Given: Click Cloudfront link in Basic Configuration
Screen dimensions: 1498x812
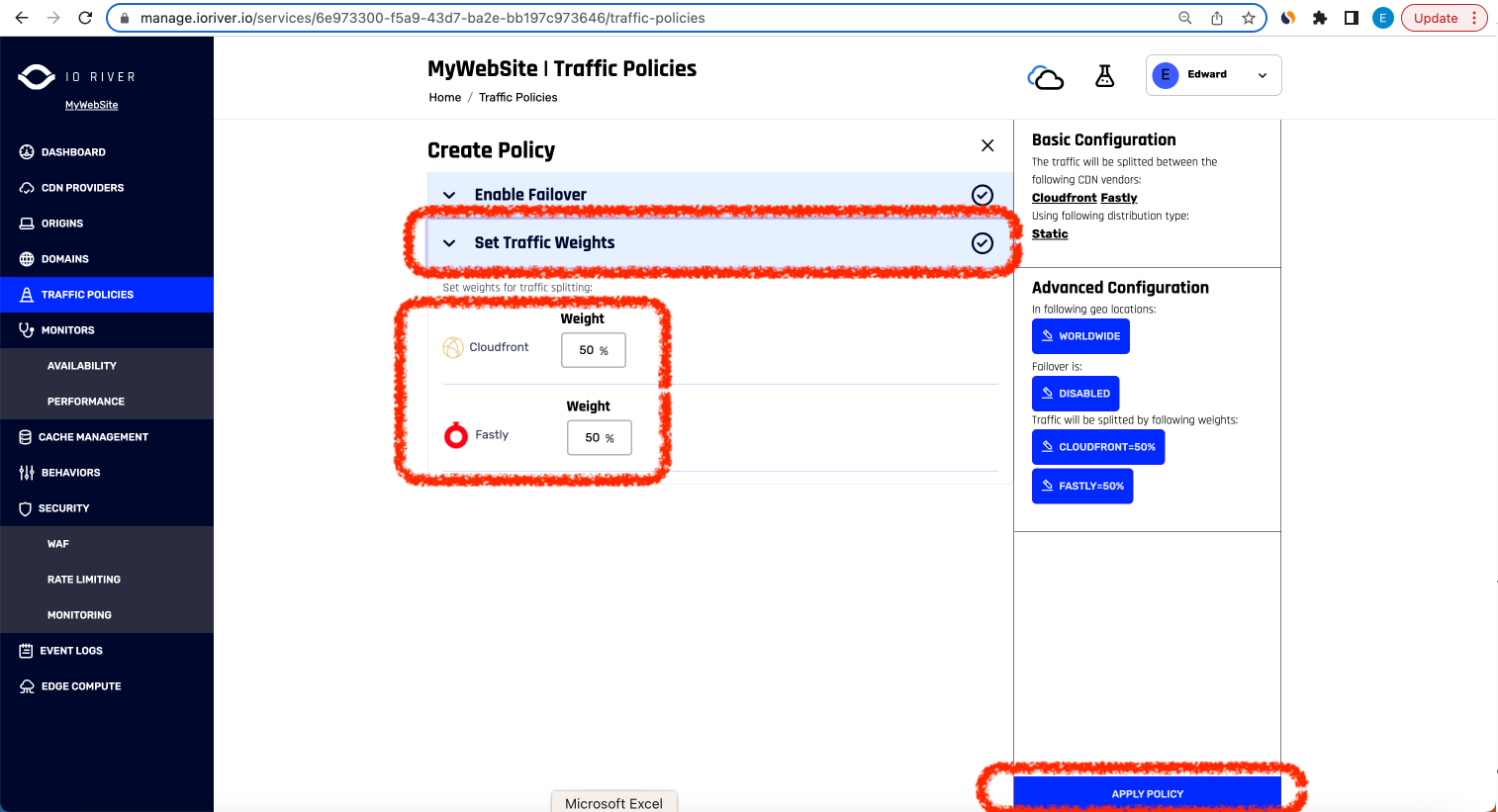Looking at the screenshot, I should coord(1065,198).
